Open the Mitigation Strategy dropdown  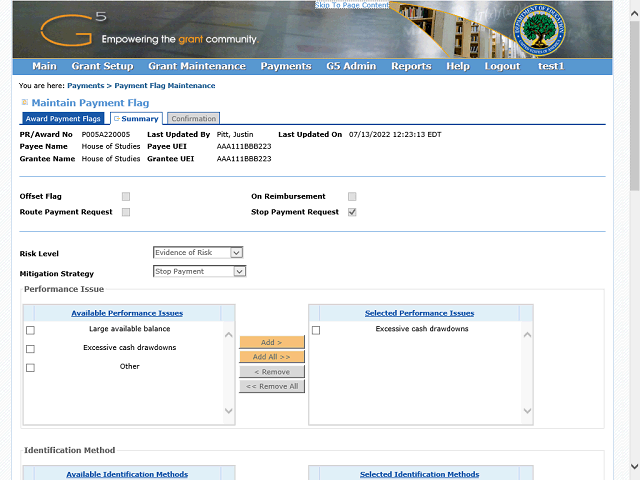199,271
